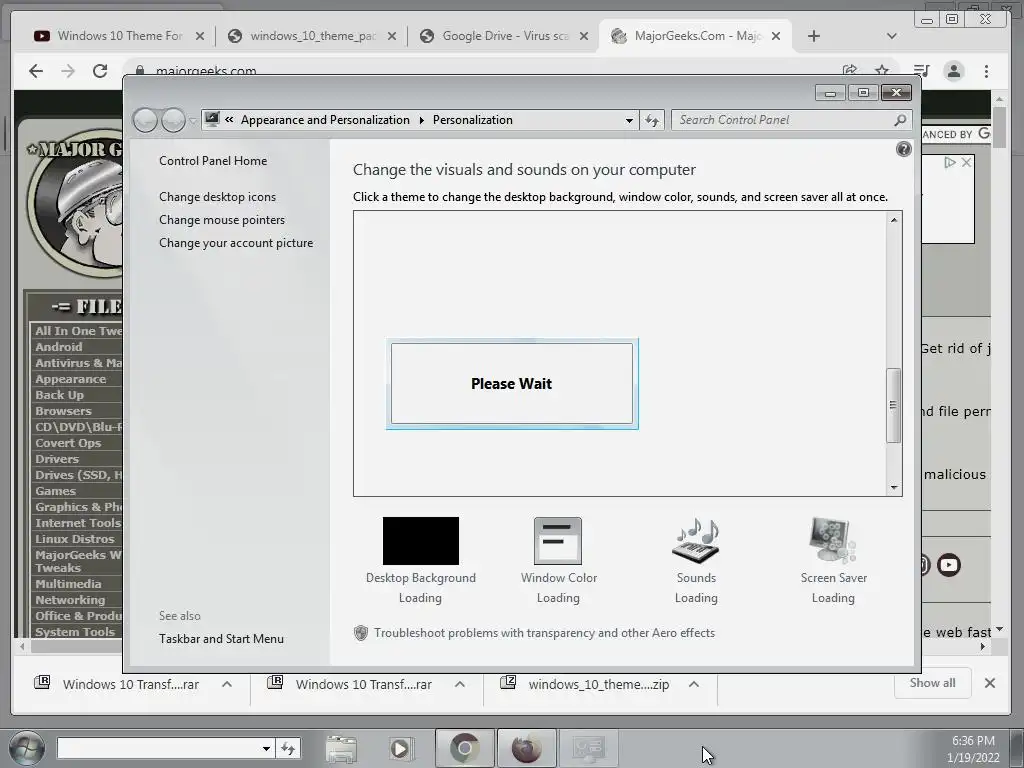Screen dimensions: 1024x768
Task: Click Change desktop icons link
Action: pos(217,197)
